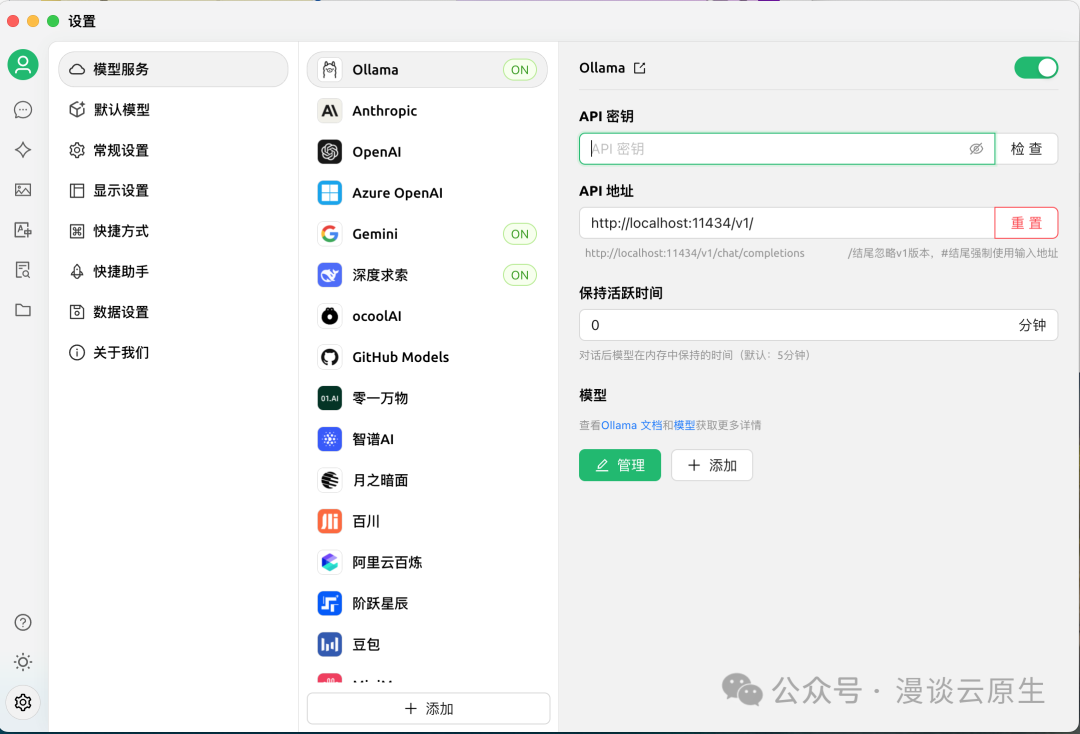Open the chat assistant icon in sidebar
Viewport: 1080px width, 734px height.
coord(23,110)
